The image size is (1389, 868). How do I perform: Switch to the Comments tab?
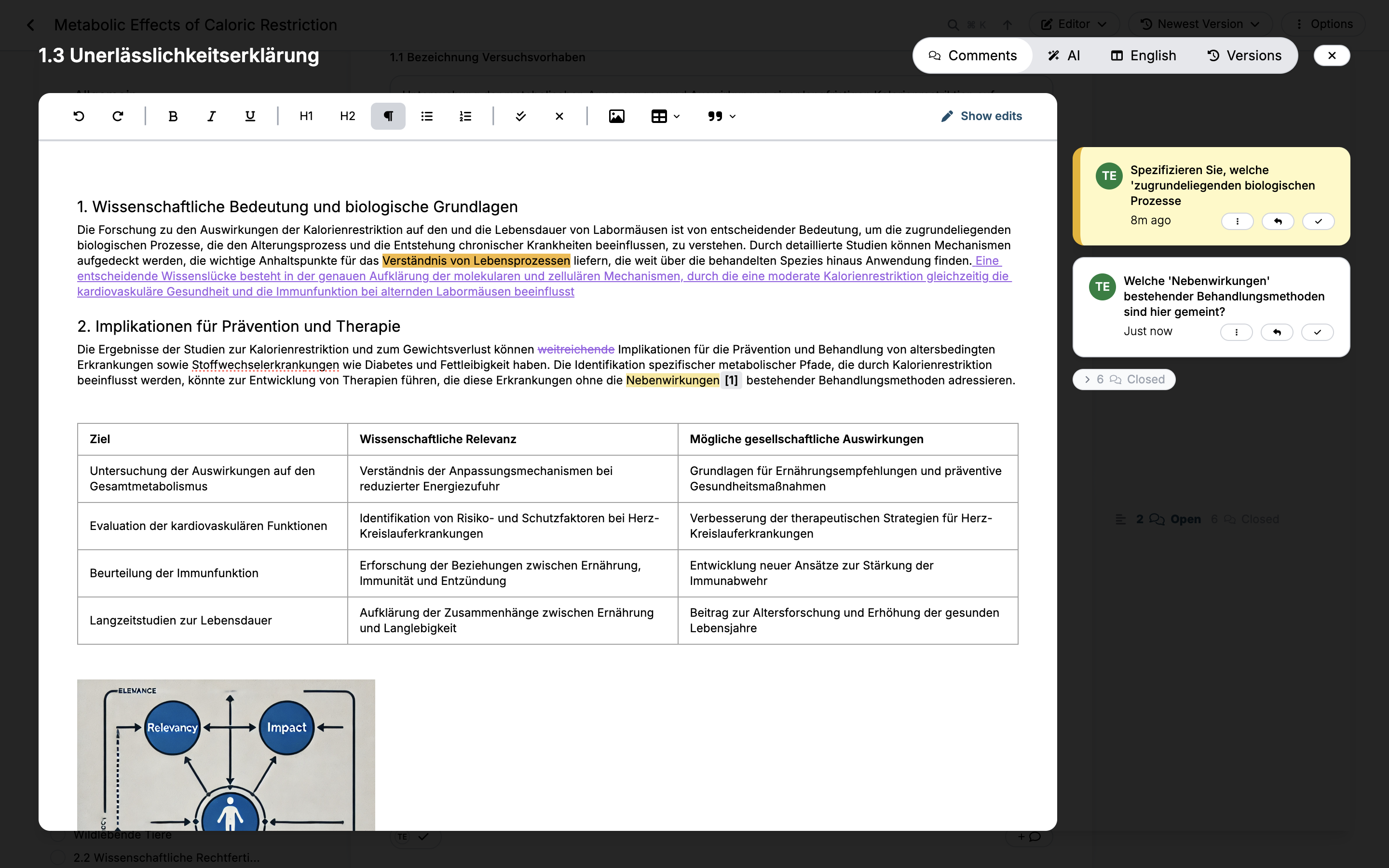(x=972, y=55)
